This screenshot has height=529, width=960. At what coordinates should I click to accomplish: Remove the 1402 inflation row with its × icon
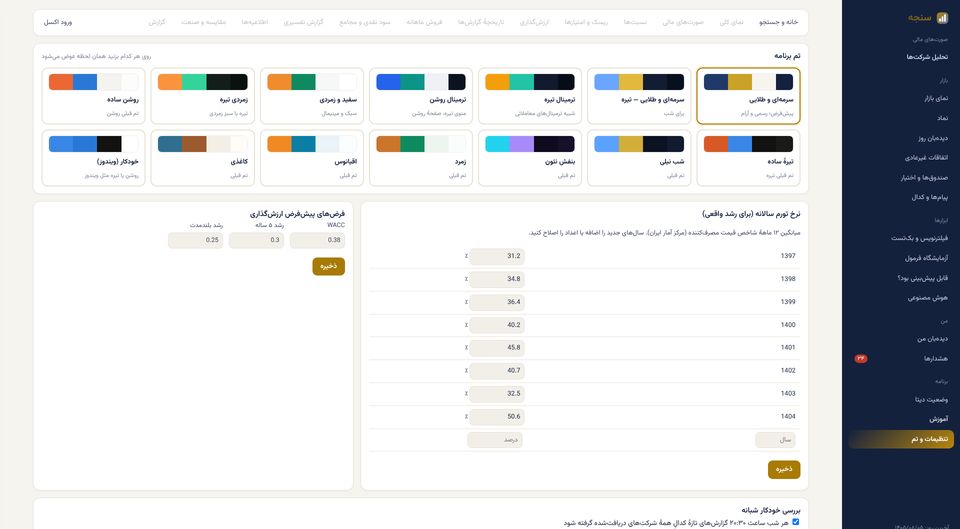(467, 371)
